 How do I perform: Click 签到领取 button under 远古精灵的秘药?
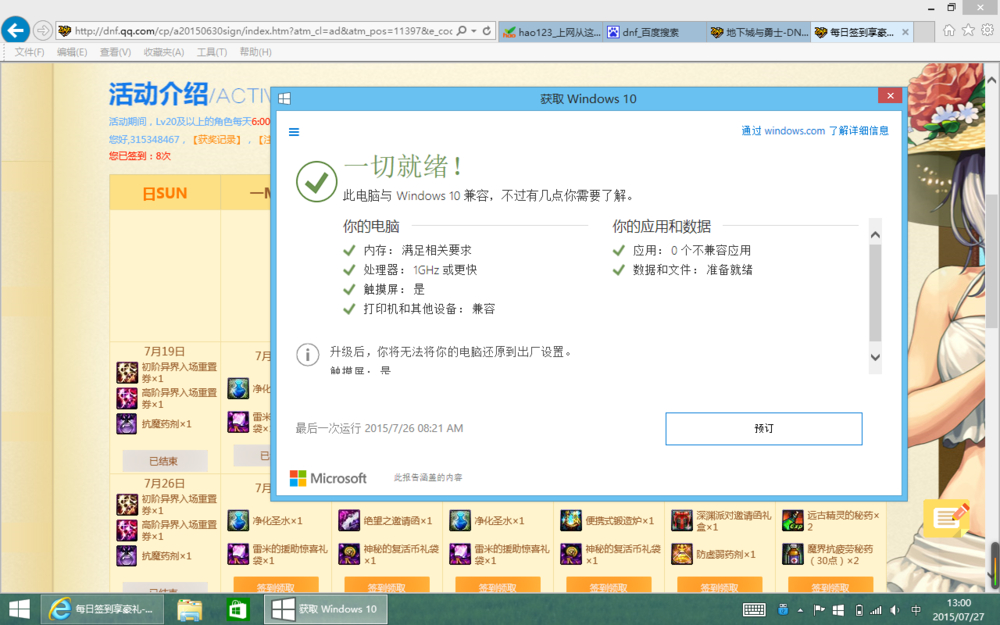tap(831, 585)
